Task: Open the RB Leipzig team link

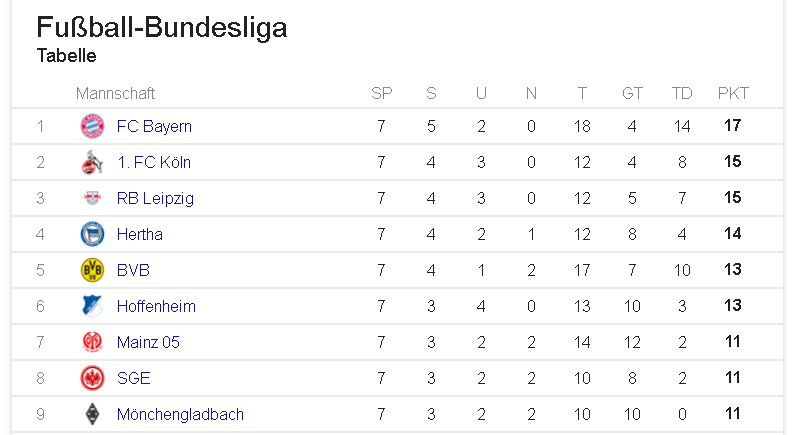Action: click(x=155, y=198)
